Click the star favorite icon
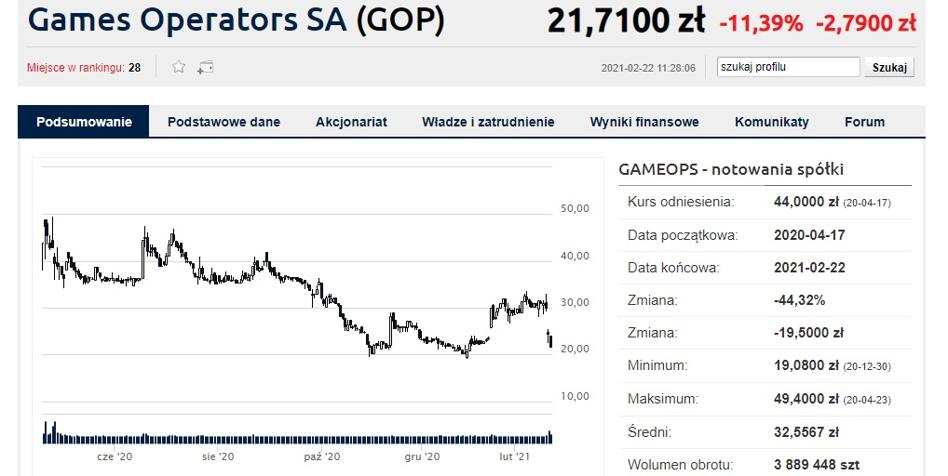 (x=179, y=67)
